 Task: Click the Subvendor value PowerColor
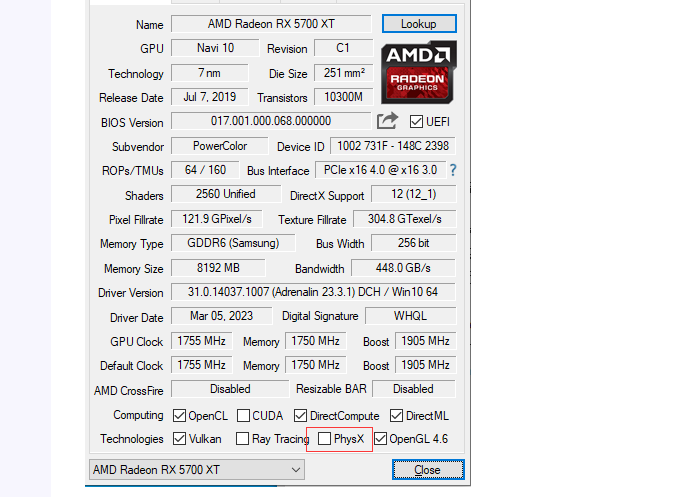point(220,146)
